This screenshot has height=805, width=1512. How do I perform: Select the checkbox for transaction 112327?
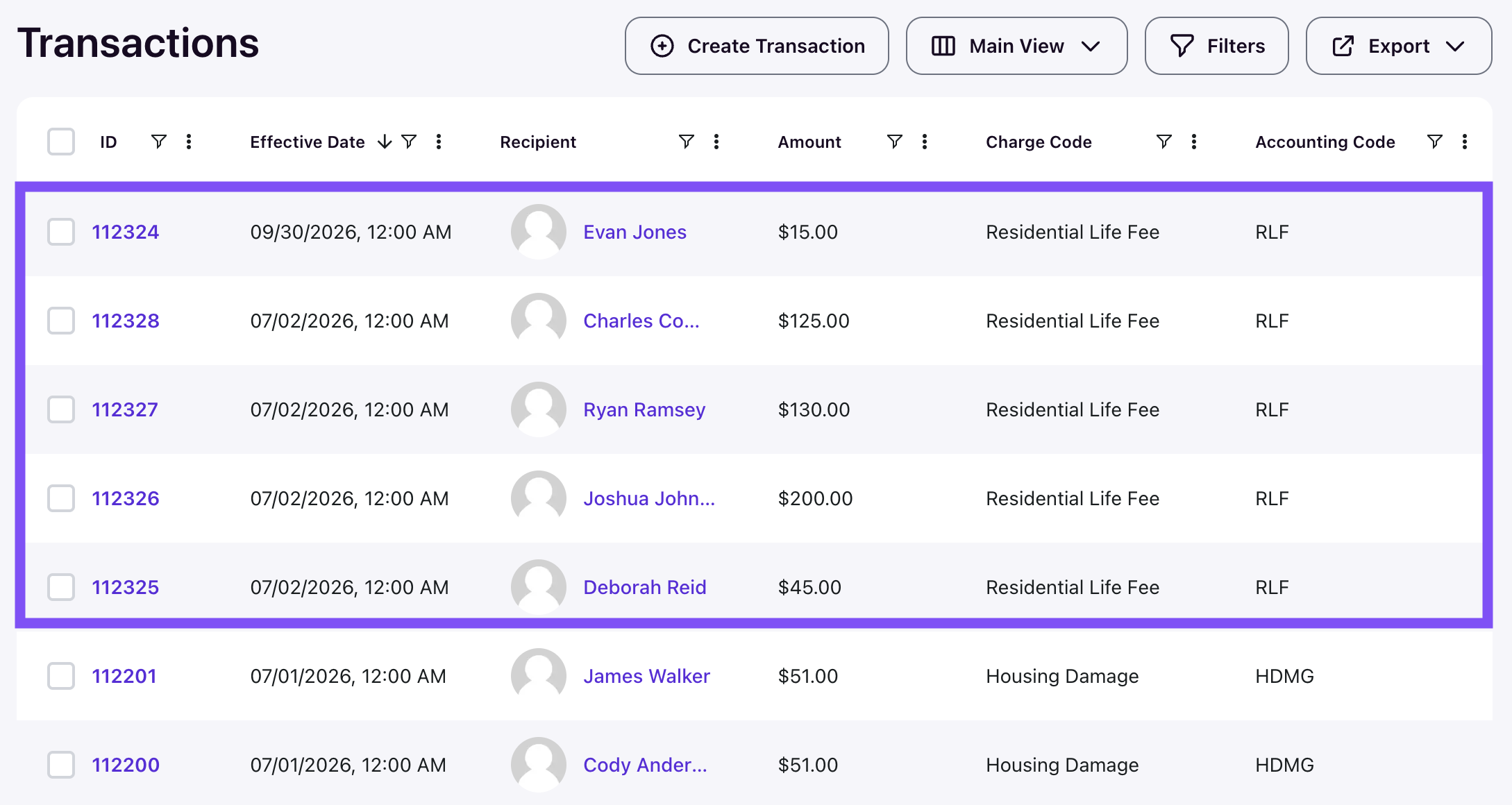click(x=61, y=409)
